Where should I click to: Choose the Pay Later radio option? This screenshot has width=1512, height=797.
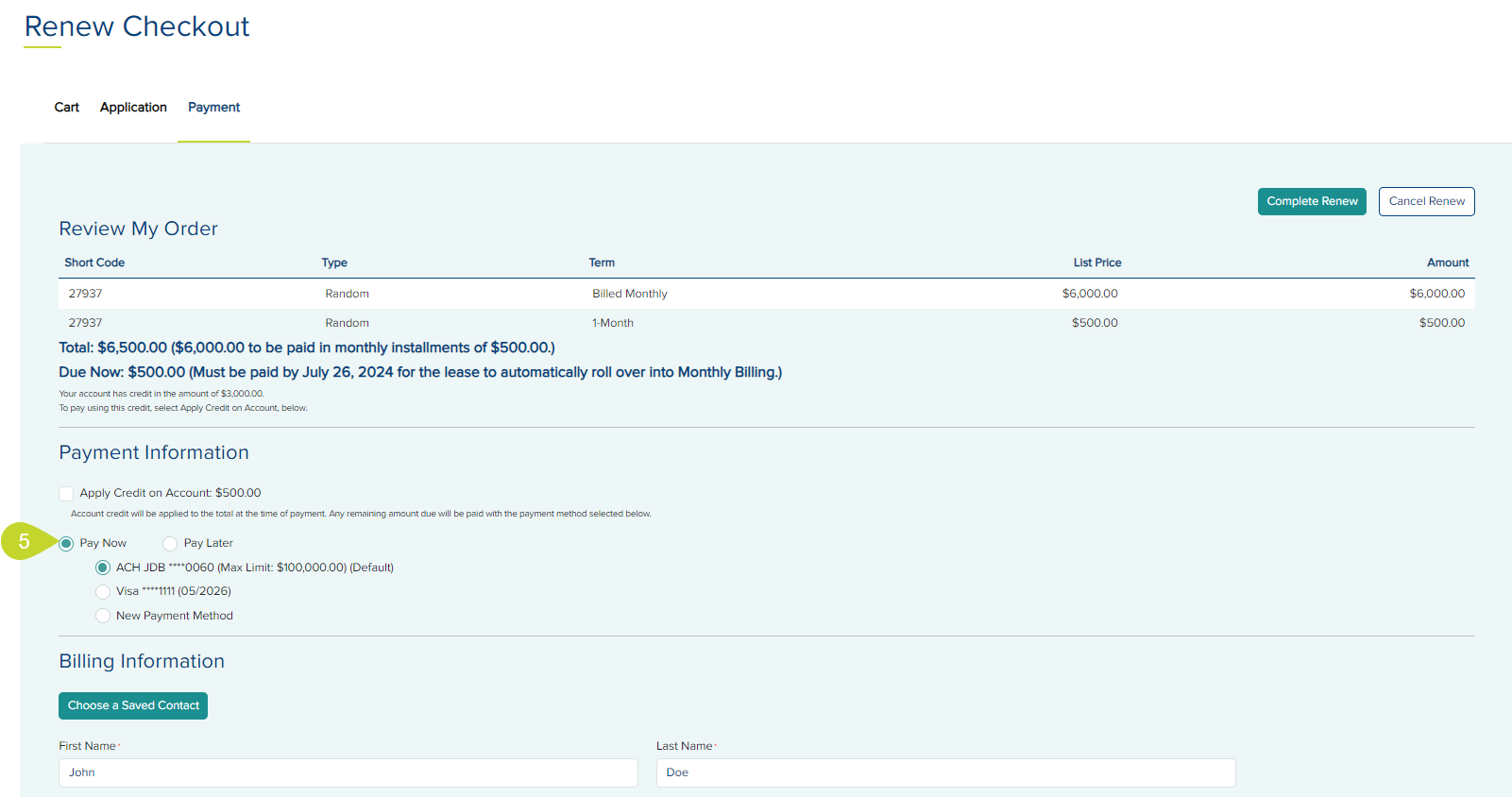pyautogui.click(x=170, y=544)
